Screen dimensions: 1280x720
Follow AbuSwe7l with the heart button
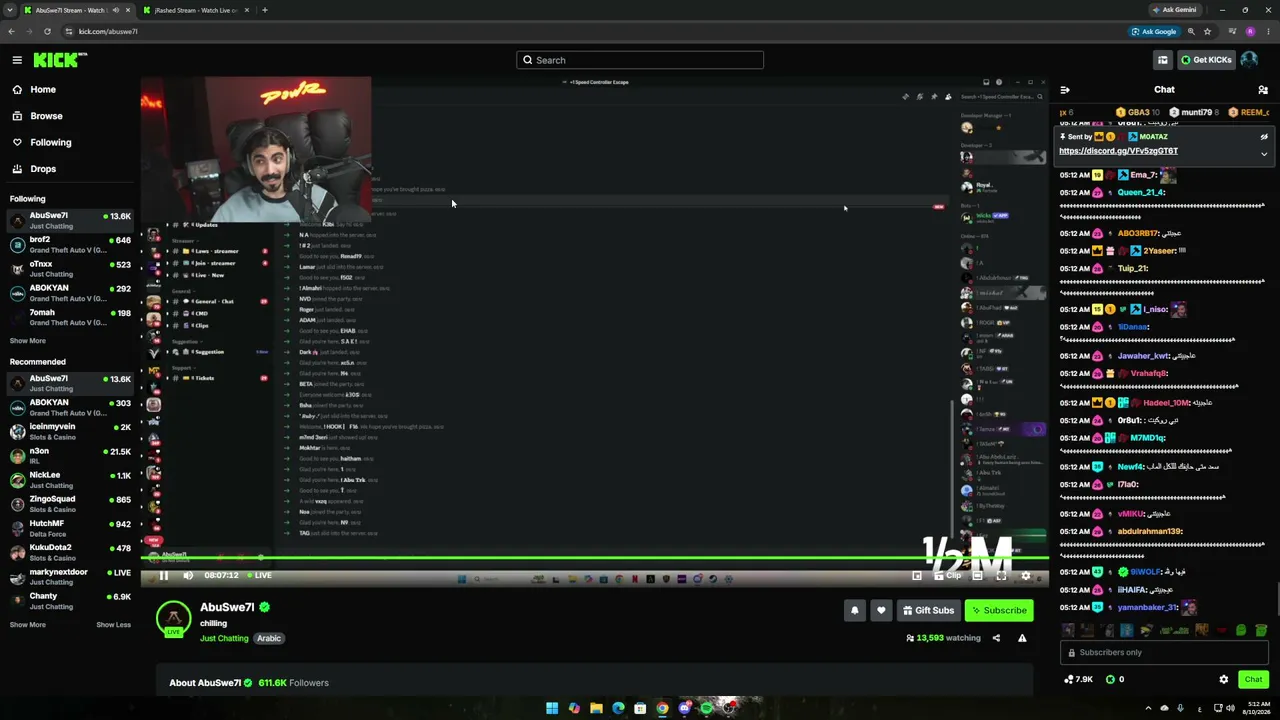coord(881,610)
